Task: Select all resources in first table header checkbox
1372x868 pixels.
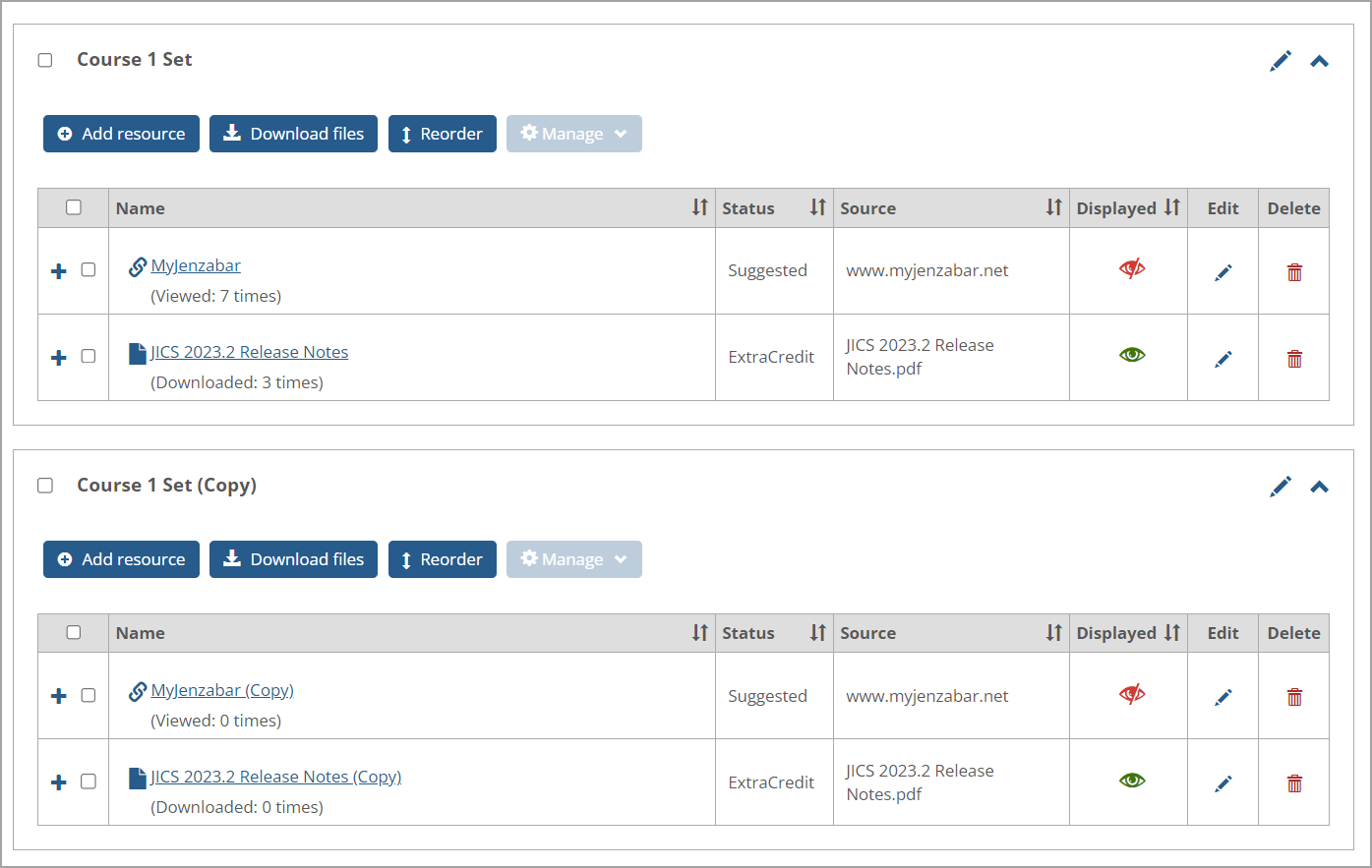Action: (x=74, y=207)
